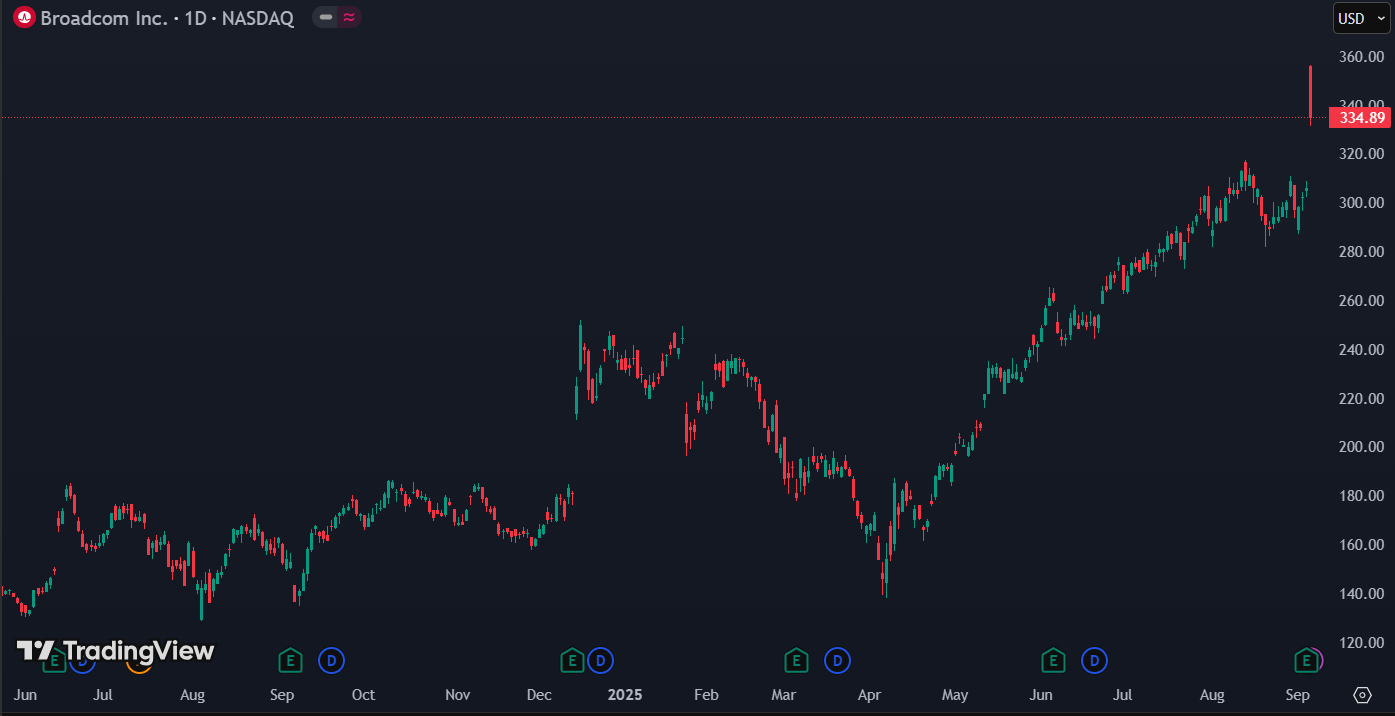The width and height of the screenshot is (1395, 716).
Task: Click the red 334.89 current price label
Action: coord(1359,118)
